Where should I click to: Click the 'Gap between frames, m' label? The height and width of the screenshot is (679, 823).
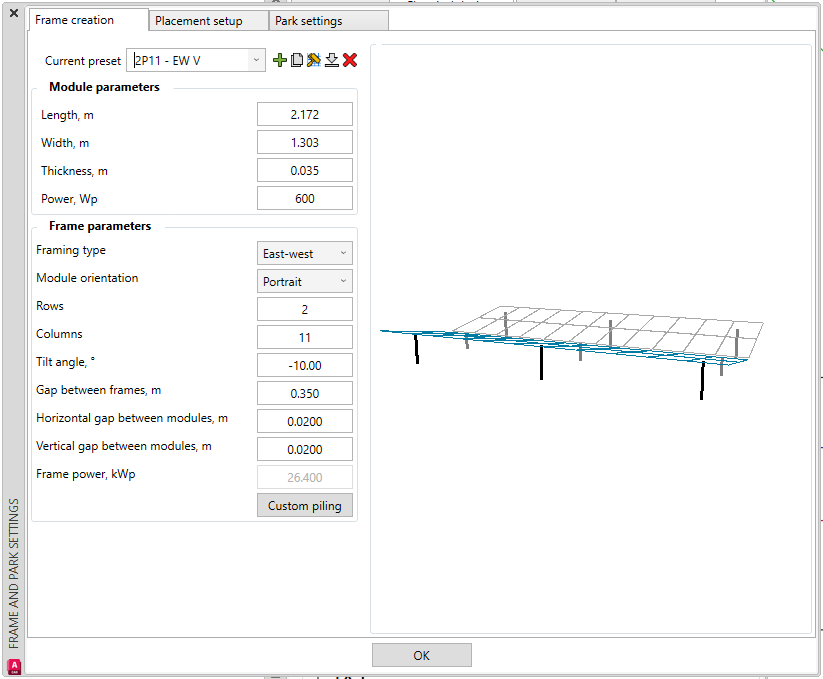[99, 390]
